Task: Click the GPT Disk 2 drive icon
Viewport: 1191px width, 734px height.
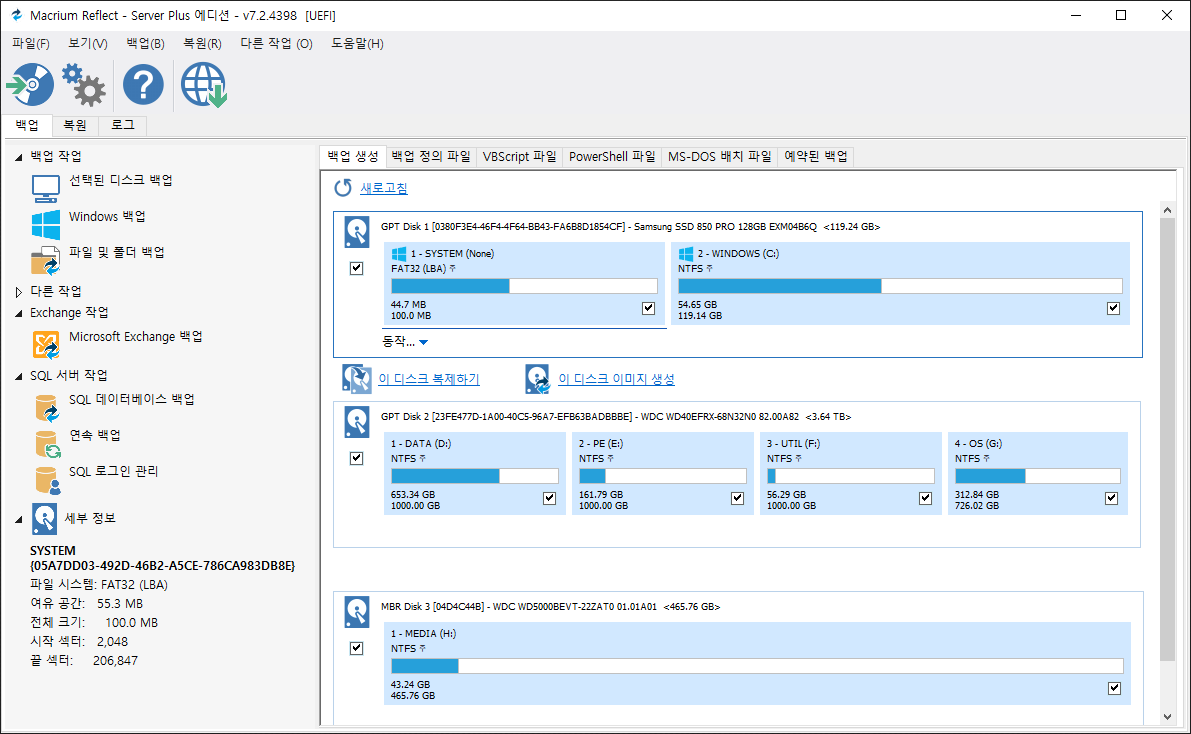Action: (x=357, y=422)
